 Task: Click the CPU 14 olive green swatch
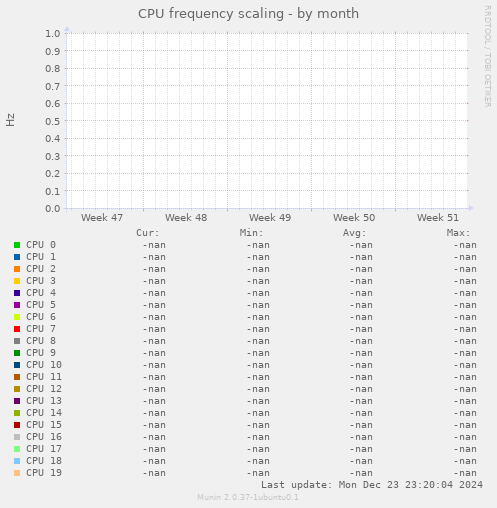tap(17, 413)
